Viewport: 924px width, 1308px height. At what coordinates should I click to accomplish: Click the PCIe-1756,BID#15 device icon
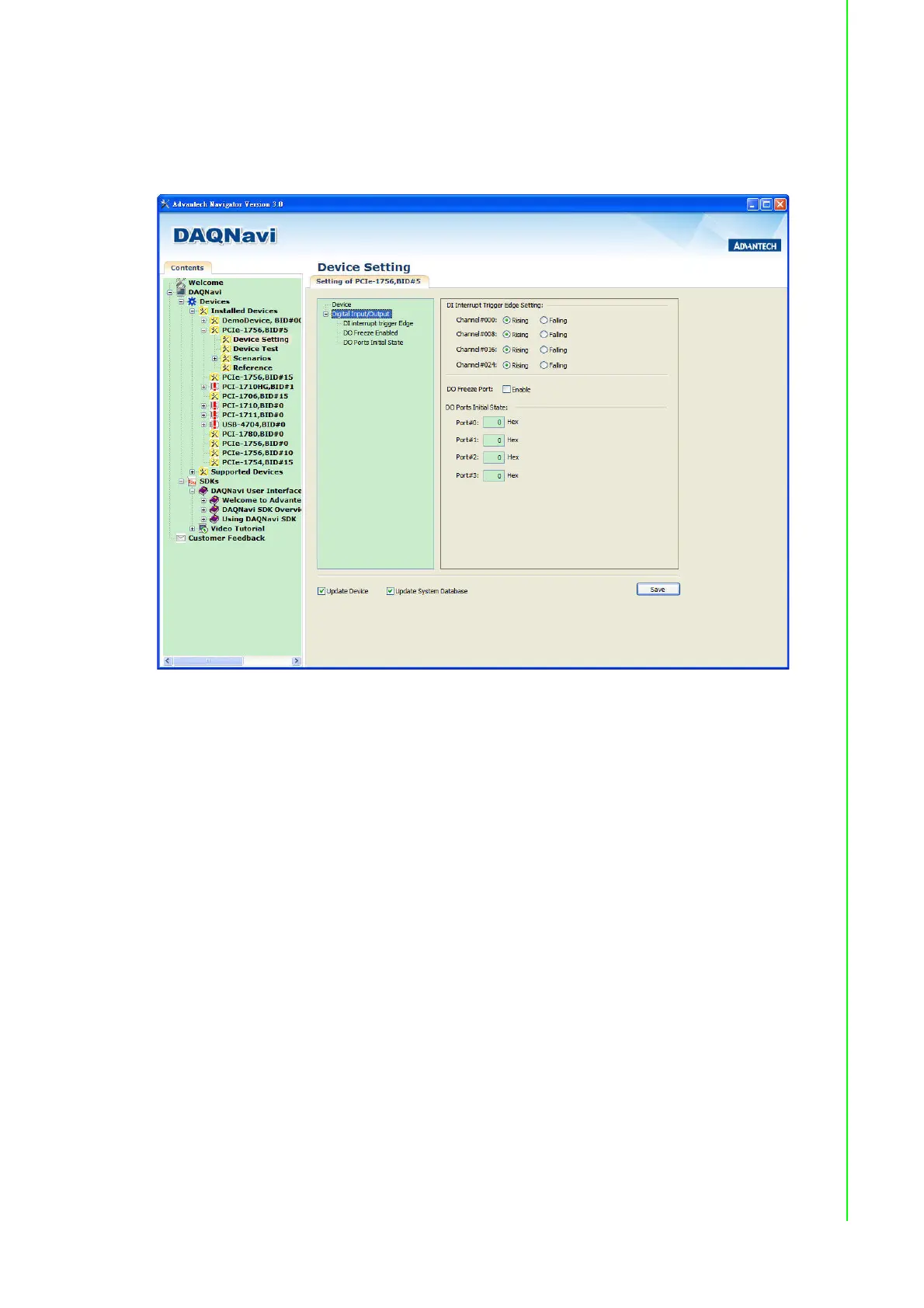(x=214, y=377)
